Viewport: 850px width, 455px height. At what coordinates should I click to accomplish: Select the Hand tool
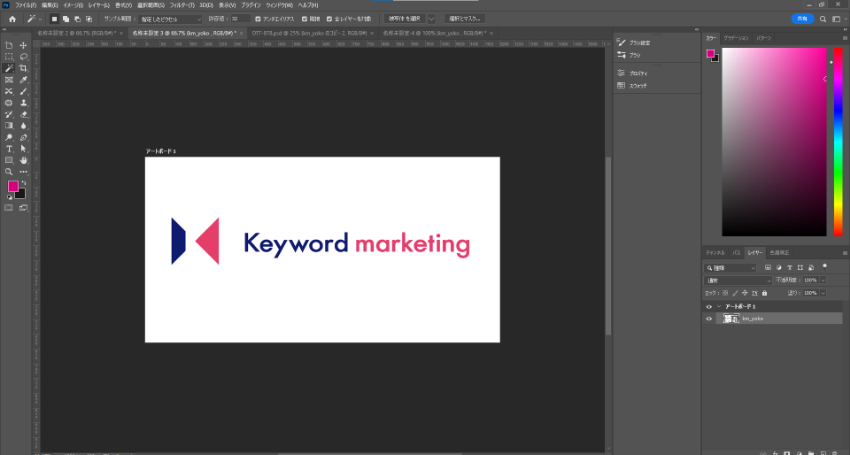tap(23, 160)
